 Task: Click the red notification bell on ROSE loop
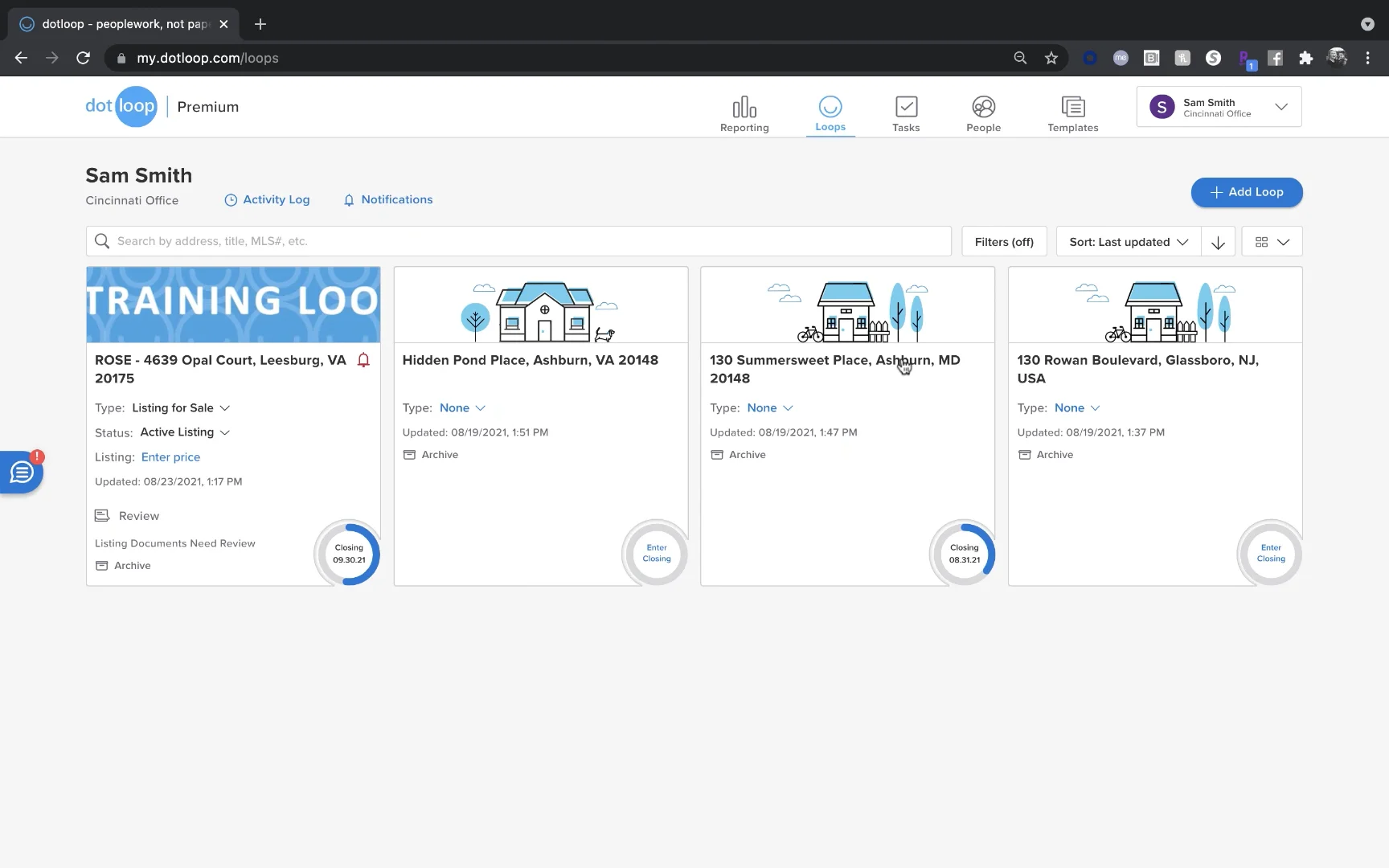tap(363, 360)
